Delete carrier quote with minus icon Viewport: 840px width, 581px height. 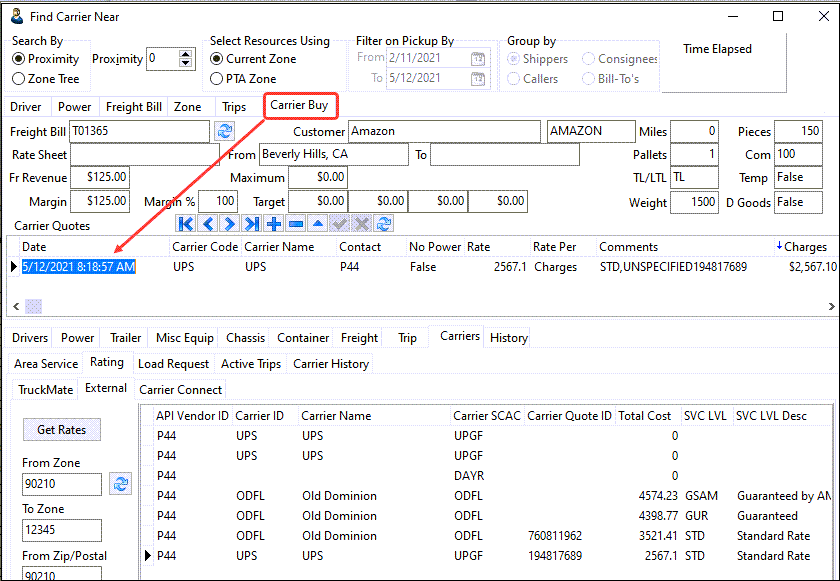pyautogui.click(x=296, y=224)
